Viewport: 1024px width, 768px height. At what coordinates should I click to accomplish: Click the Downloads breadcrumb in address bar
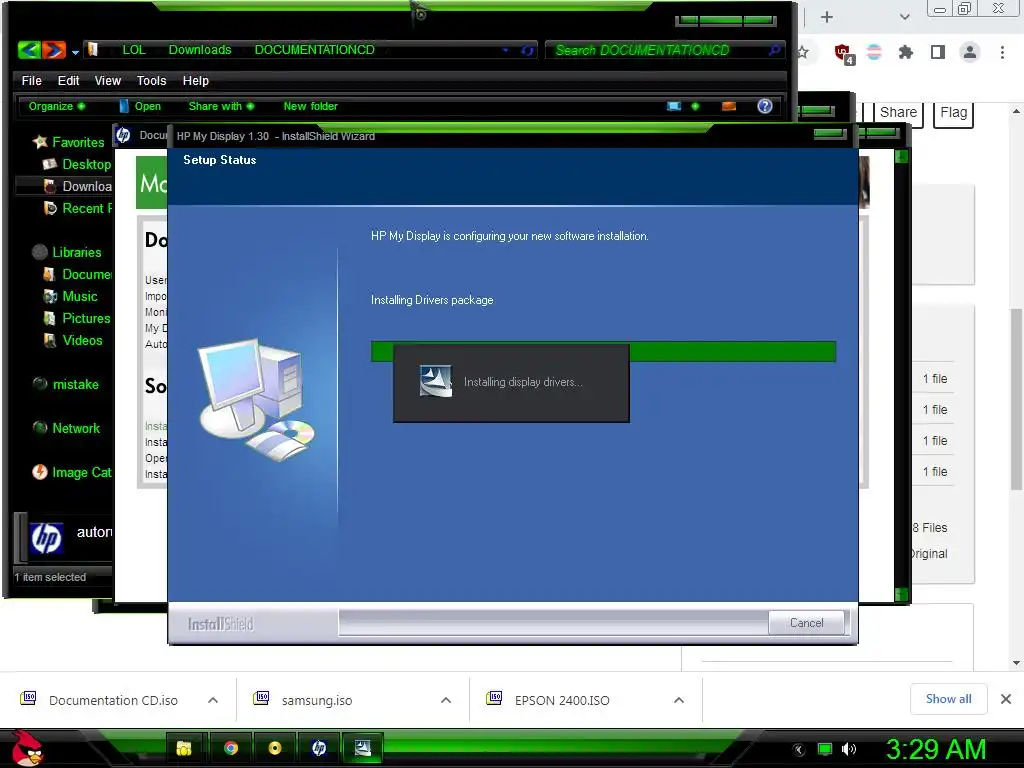[x=200, y=50]
